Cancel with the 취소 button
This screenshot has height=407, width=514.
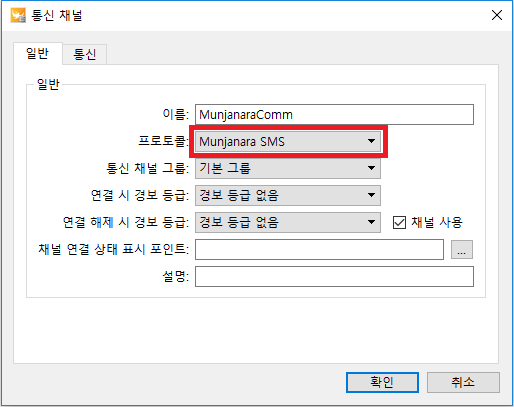click(x=463, y=382)
